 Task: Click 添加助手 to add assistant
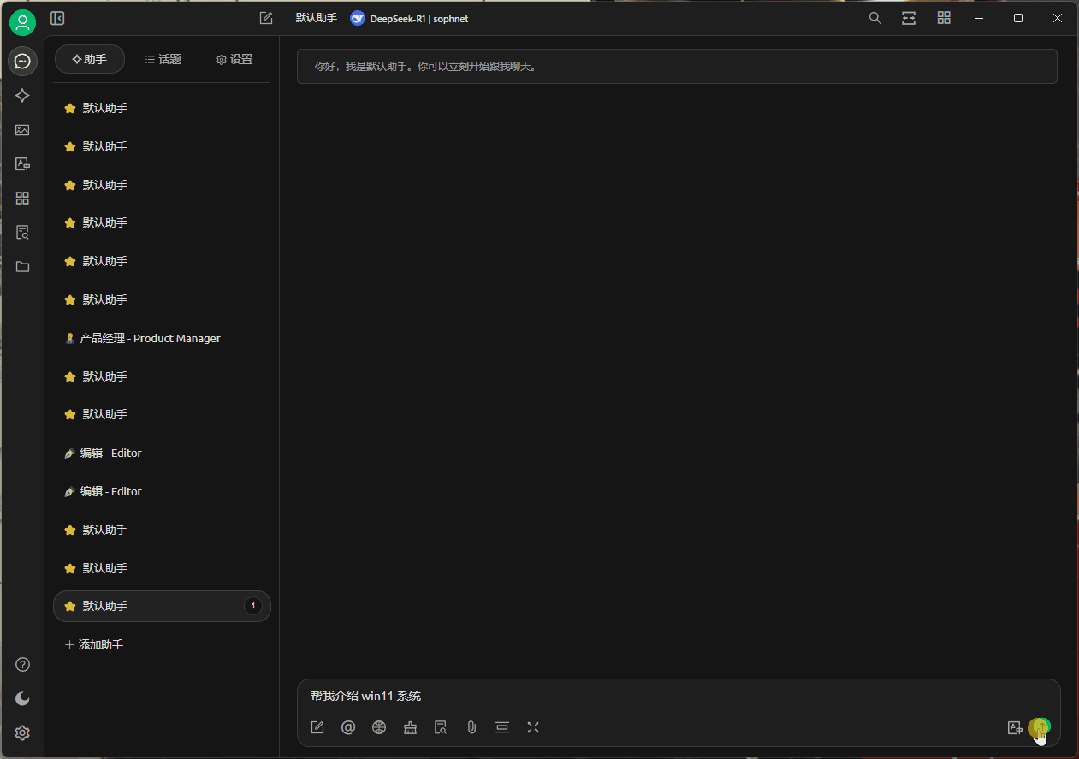[94, 645]
